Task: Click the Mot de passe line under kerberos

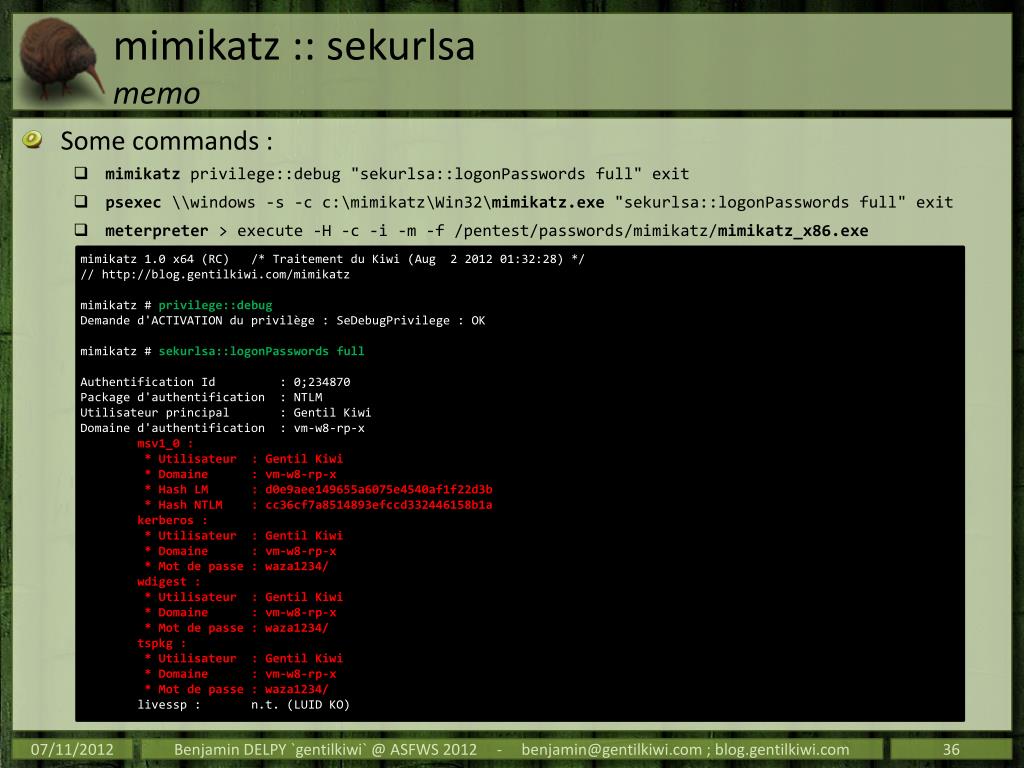Action: 236,566
